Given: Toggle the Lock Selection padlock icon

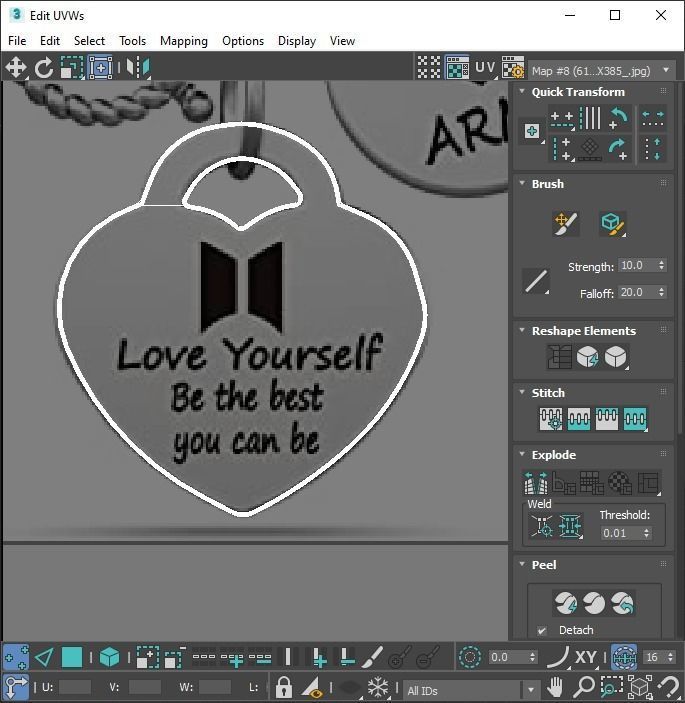Looking at the screenshot, I should tap(284, 686).
